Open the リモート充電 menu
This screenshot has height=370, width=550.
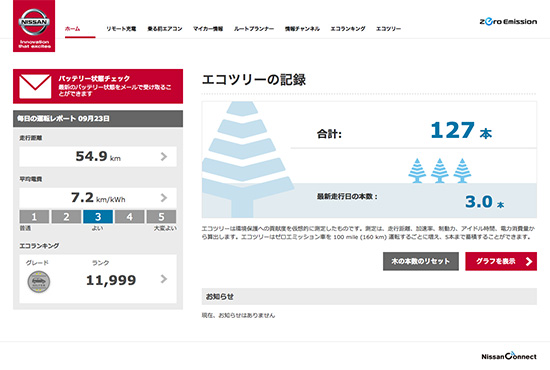coord(121,29)
